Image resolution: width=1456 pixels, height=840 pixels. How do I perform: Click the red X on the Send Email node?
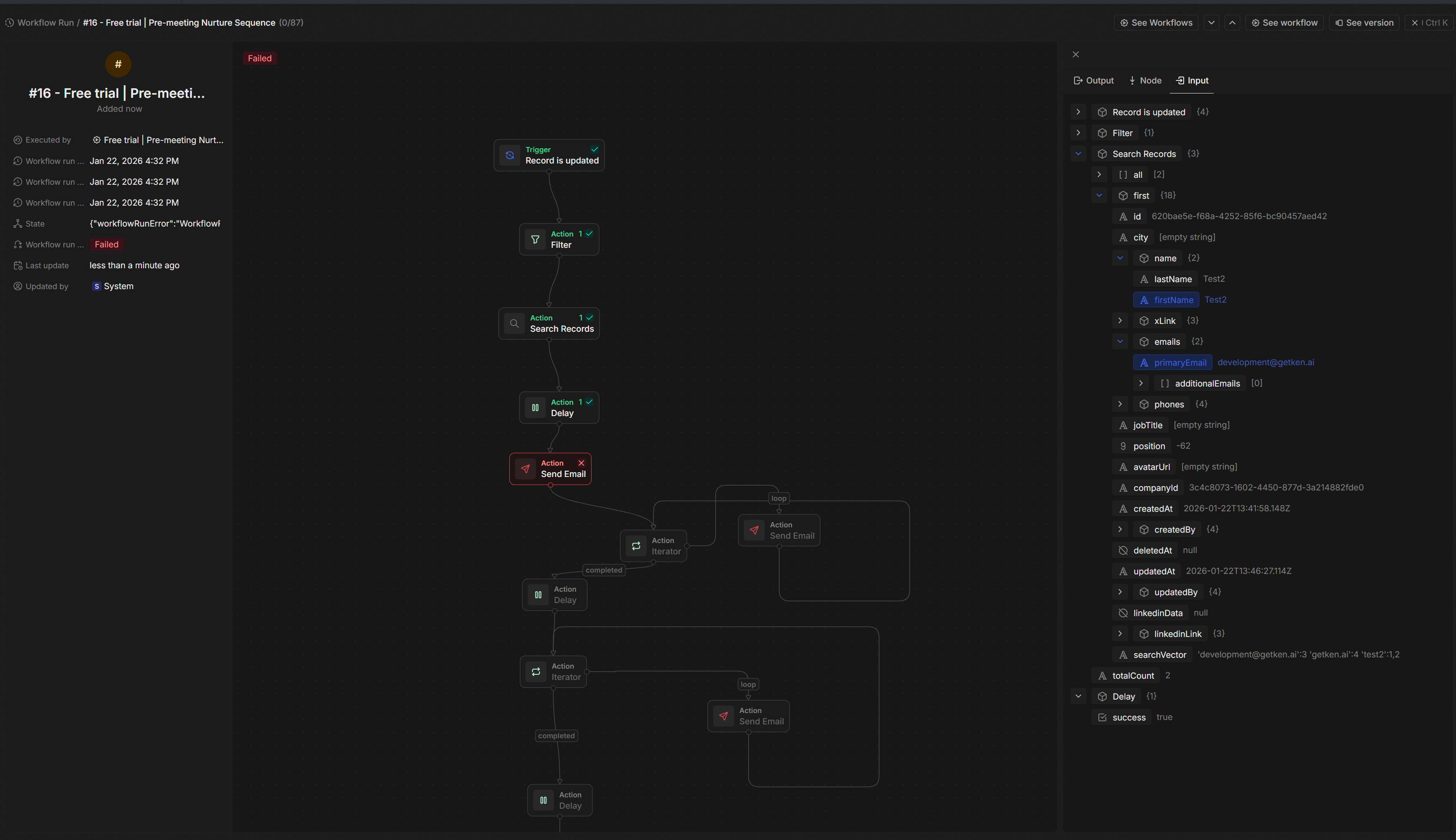pos(581,463)
